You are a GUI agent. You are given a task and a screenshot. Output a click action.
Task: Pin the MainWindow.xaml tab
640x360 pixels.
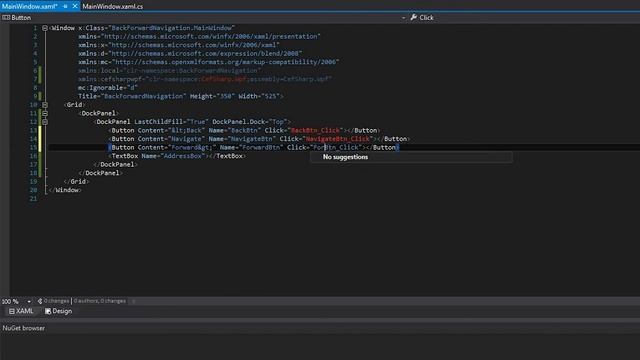tap(65, 6)
